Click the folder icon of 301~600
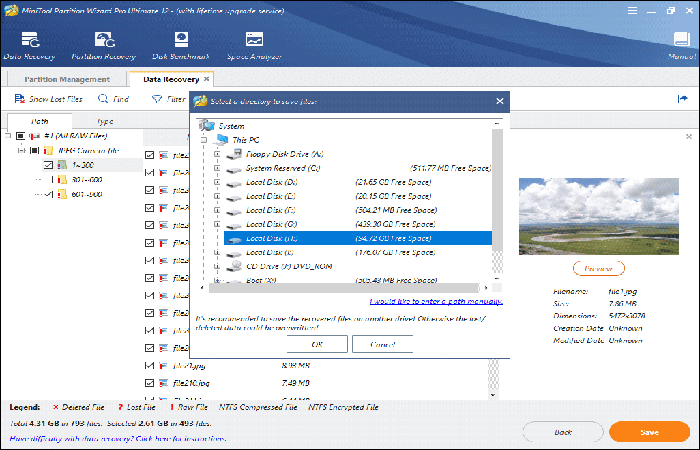 pos(62,179)
